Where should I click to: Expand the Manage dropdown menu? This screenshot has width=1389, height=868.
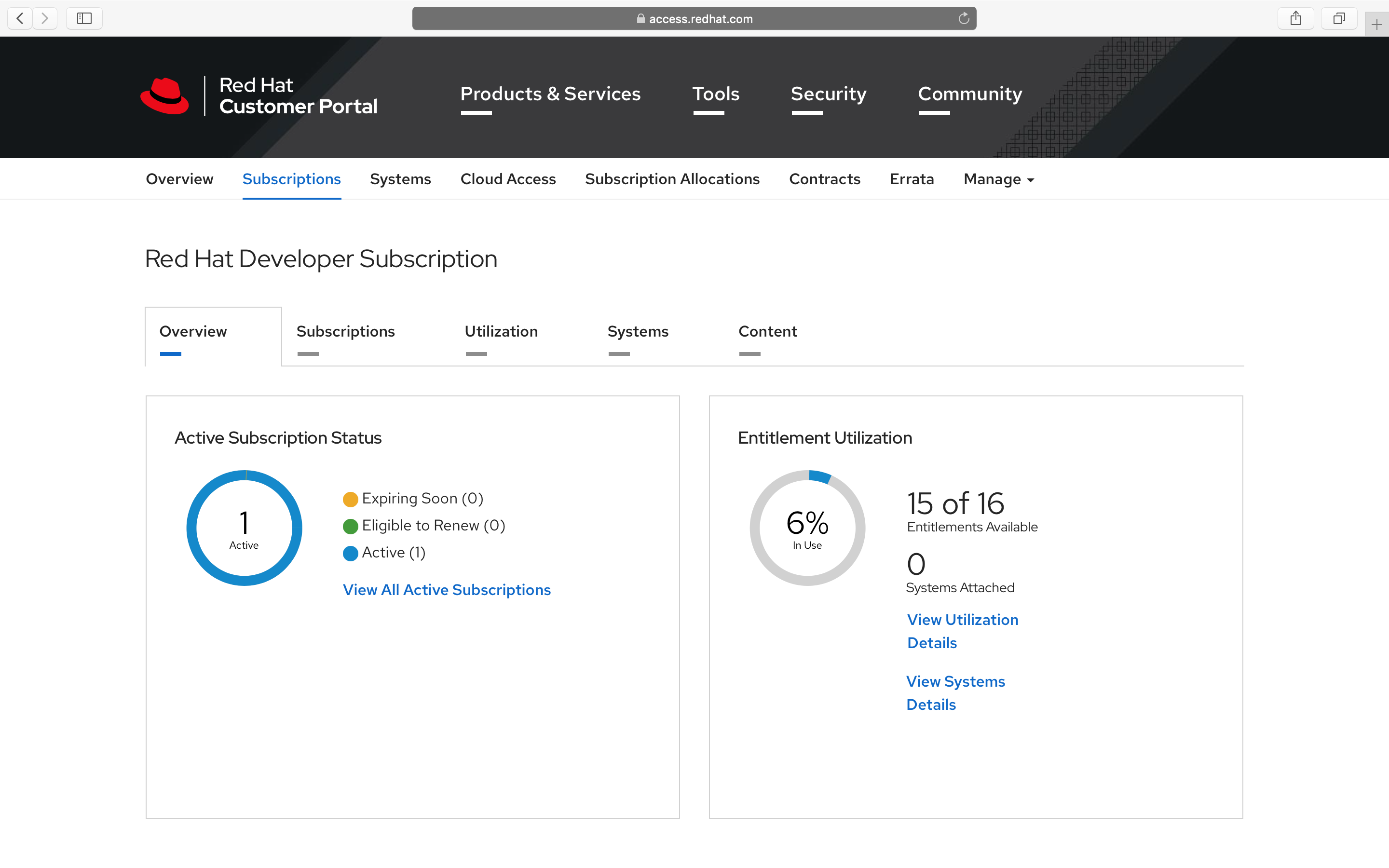[x=999, y=179]
